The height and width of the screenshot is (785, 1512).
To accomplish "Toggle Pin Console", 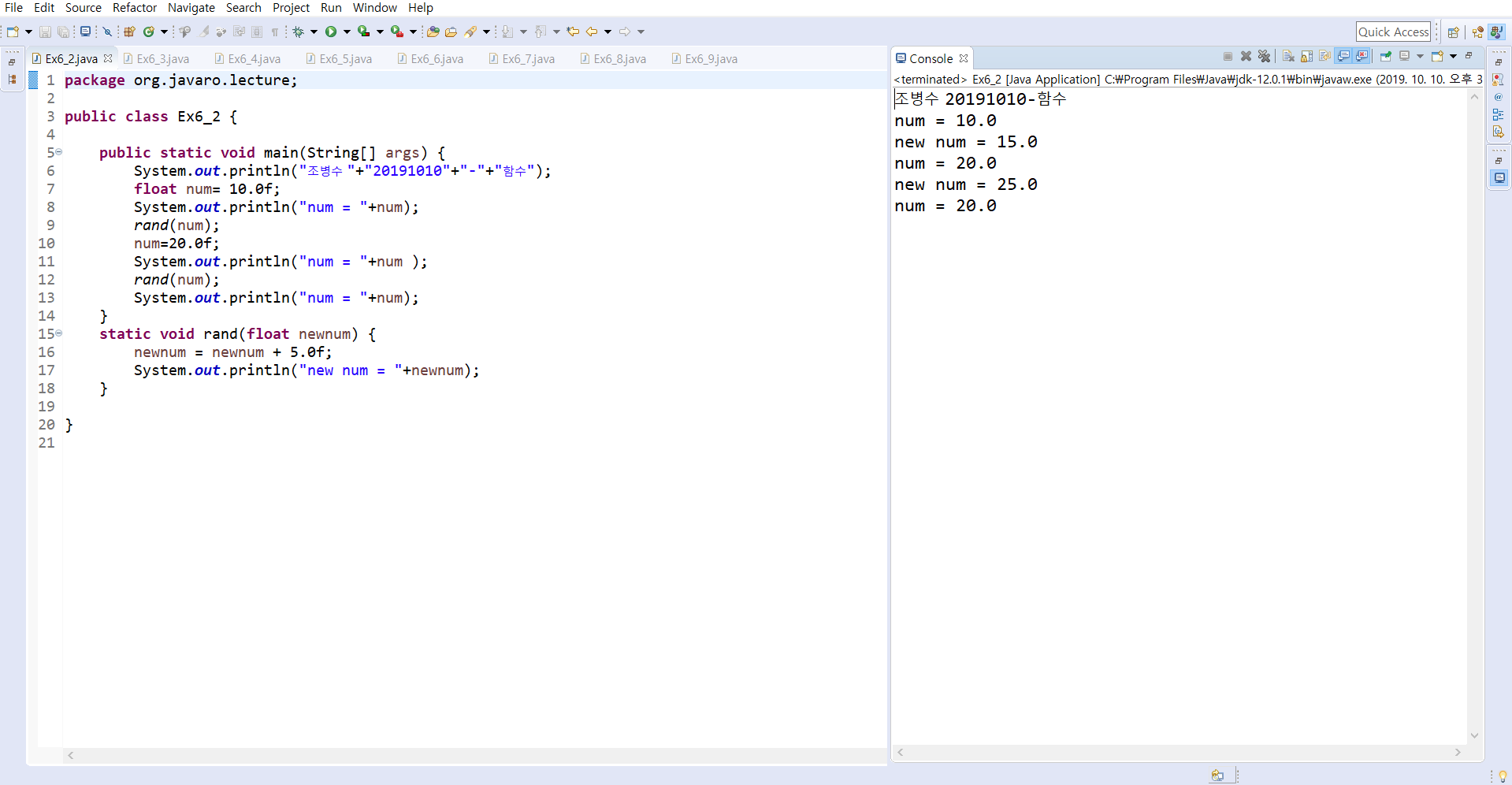I will point(1386,57).
